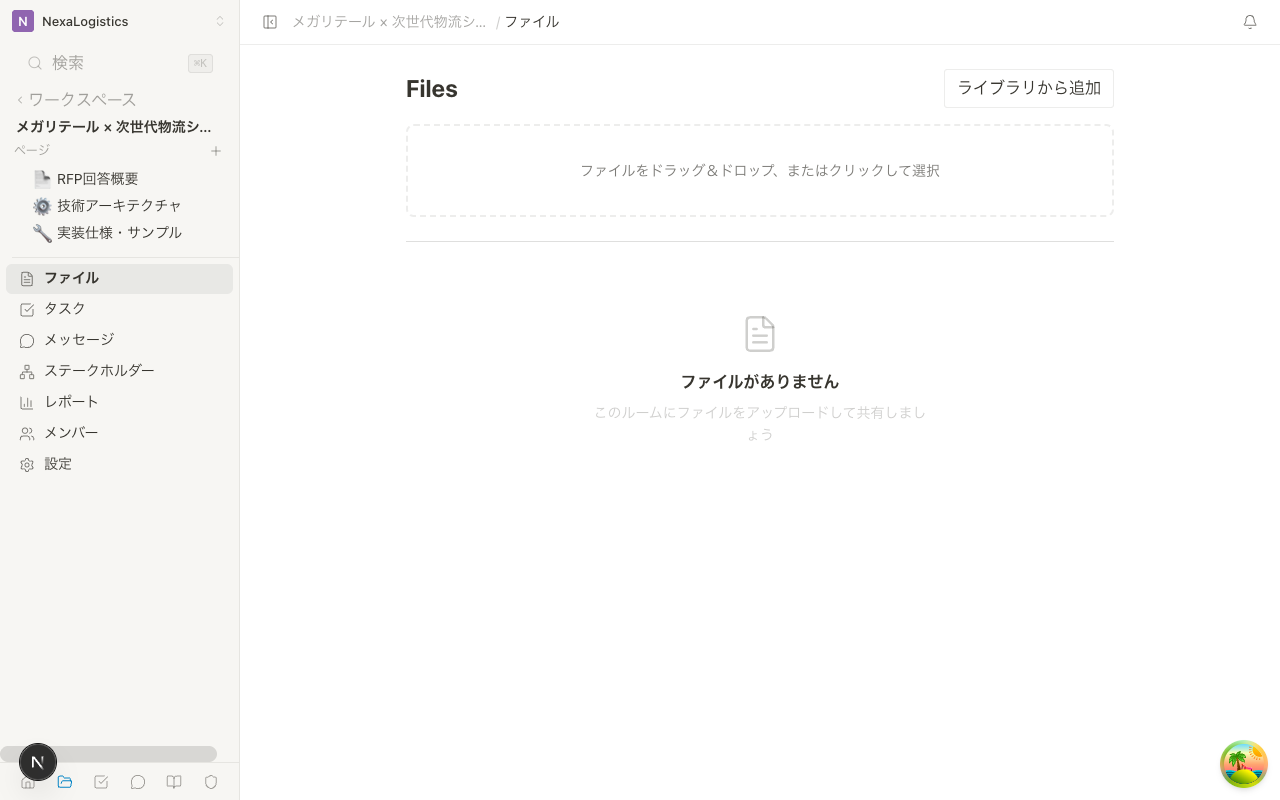The width and height of the screenshot is (1280, 800).
Task: Open the notification bell at top right
Action: 1250,21
